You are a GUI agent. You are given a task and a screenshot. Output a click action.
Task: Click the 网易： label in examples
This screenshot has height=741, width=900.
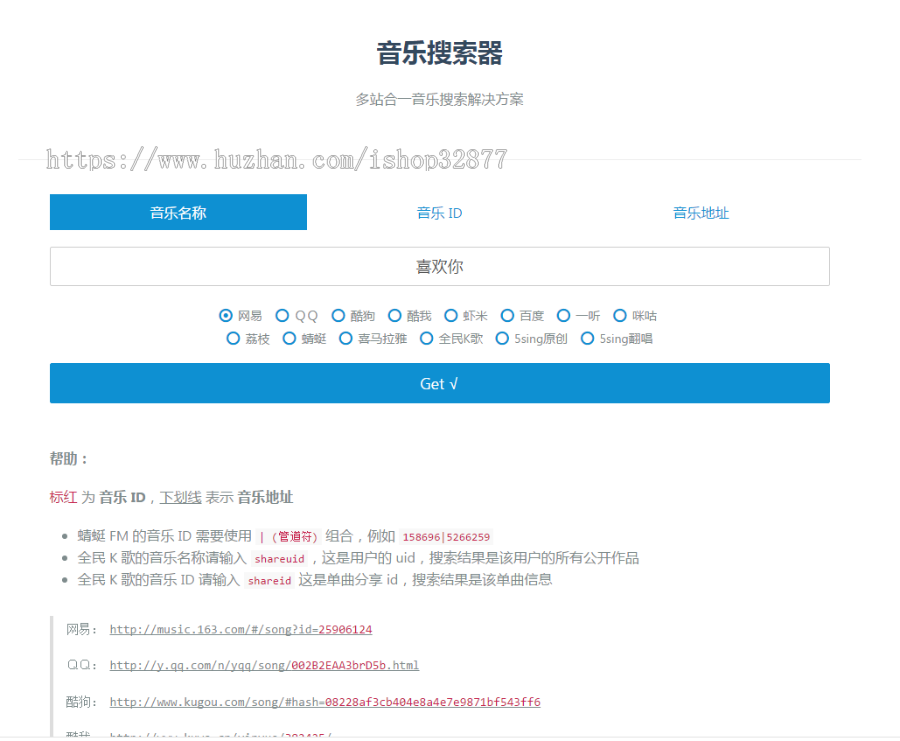(82, 630)
